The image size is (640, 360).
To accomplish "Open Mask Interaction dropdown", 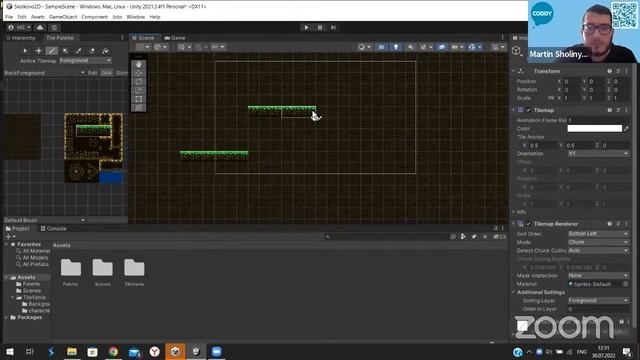I will point(598,276).
